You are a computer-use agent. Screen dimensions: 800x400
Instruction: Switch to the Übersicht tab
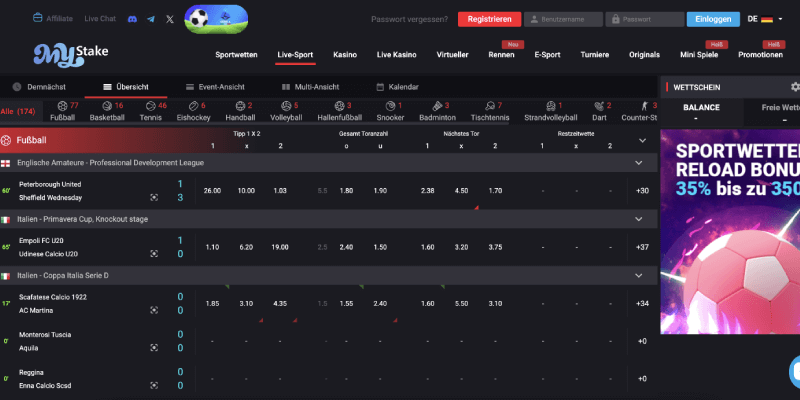(x=126, y=87)
